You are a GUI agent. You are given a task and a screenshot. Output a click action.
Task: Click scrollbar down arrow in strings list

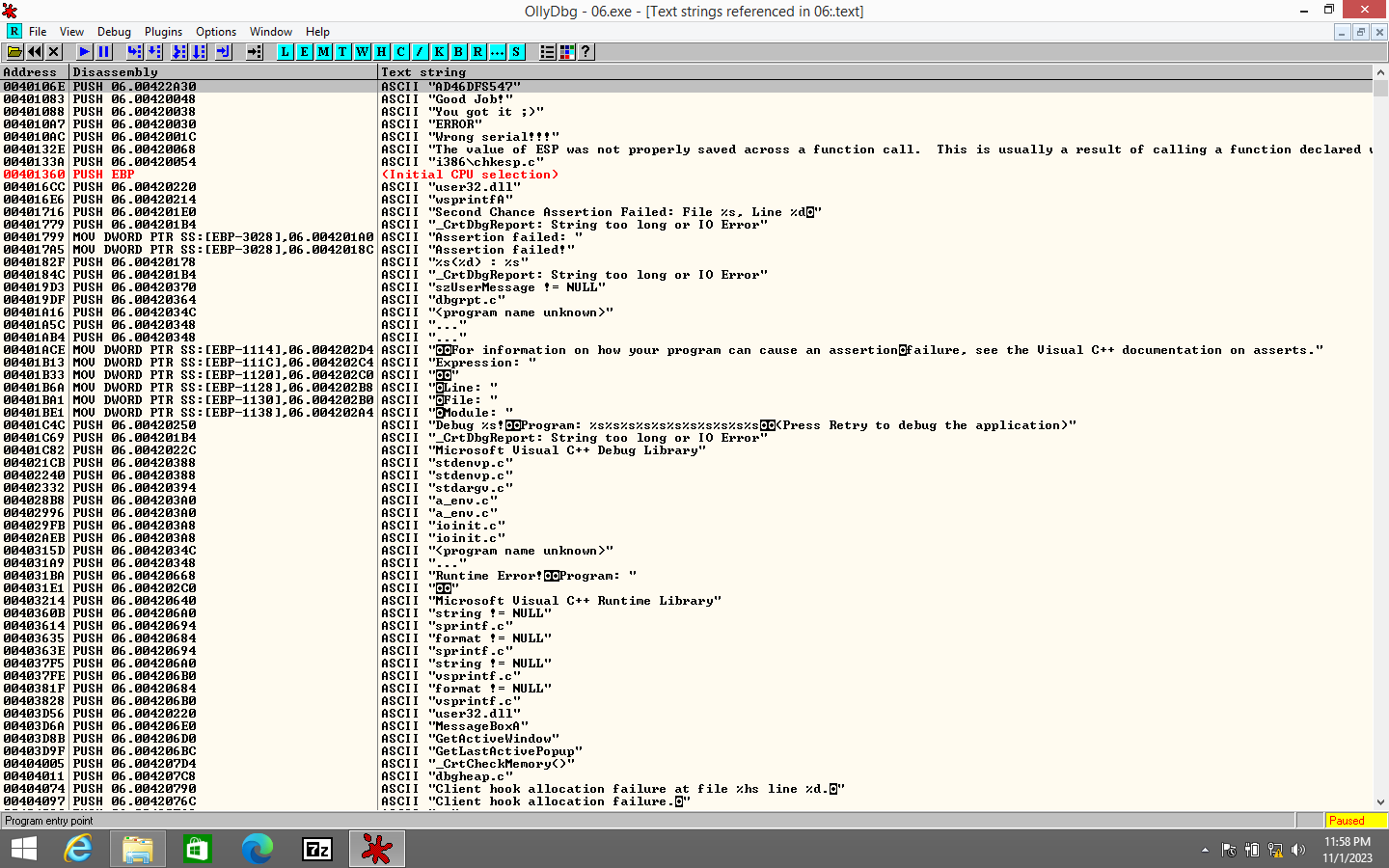tap(1380, 801)
